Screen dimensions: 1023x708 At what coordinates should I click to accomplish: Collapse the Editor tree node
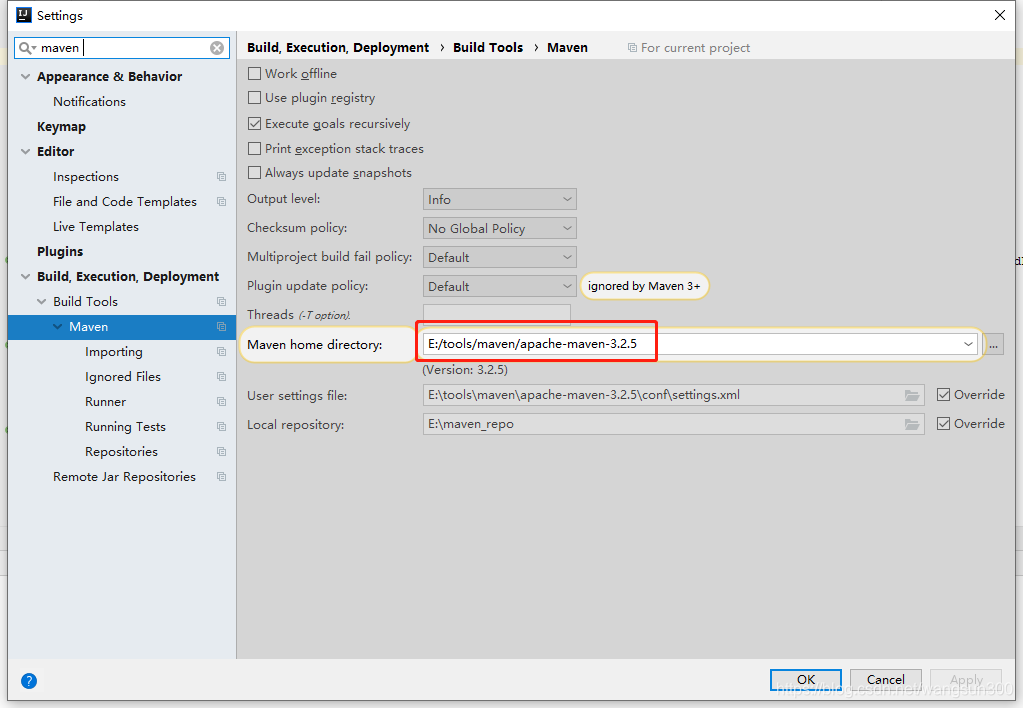click(x=25, y=151)
